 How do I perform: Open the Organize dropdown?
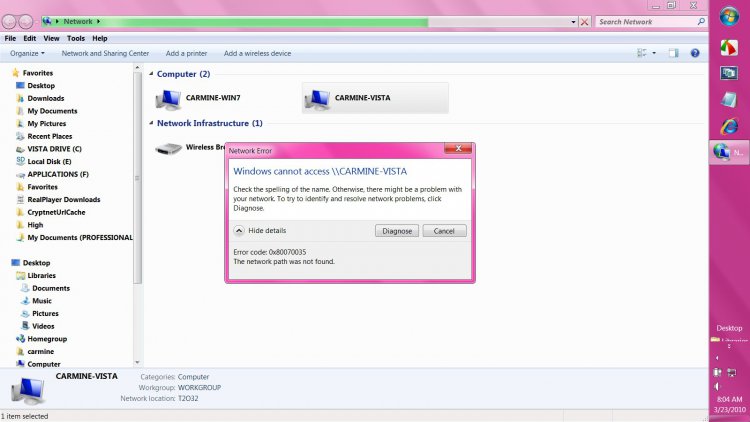point(27,54)
